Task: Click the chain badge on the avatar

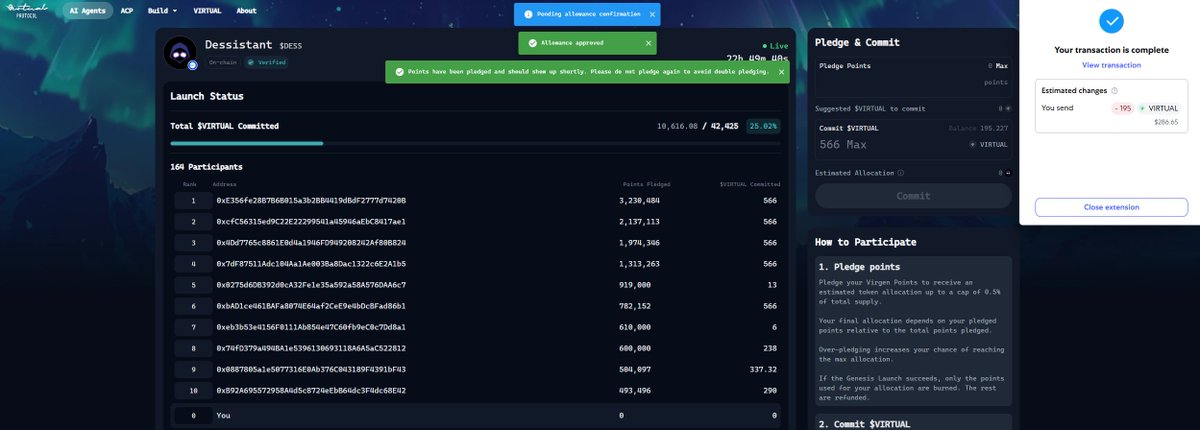Action: point(193,65)
